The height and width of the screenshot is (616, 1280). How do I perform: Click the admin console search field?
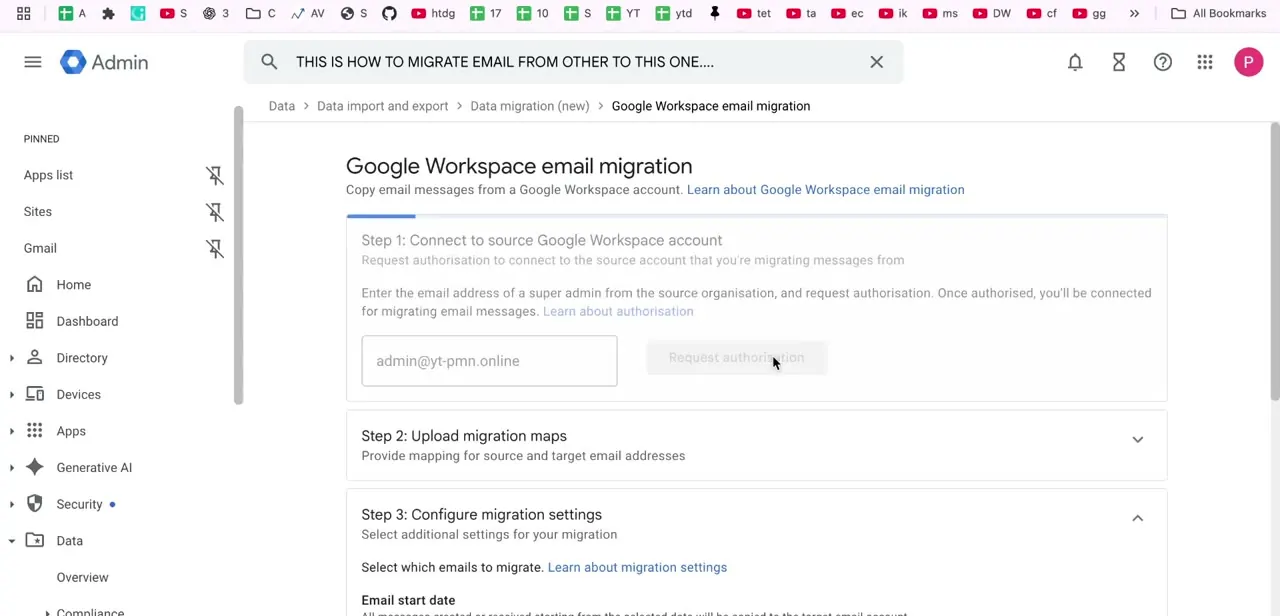point(574,62)
